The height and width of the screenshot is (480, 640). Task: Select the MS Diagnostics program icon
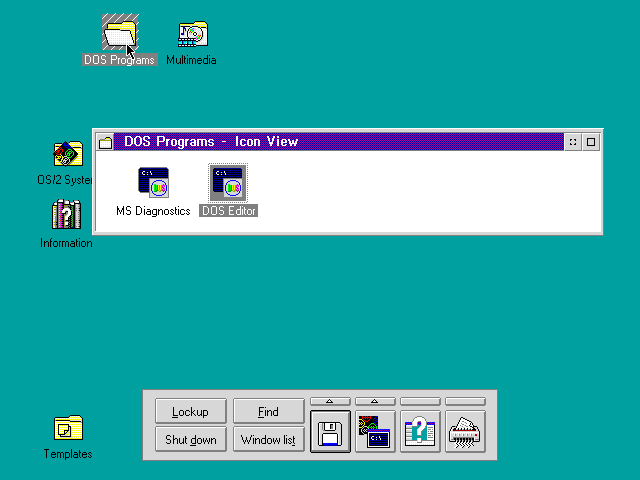pos(153,182)
